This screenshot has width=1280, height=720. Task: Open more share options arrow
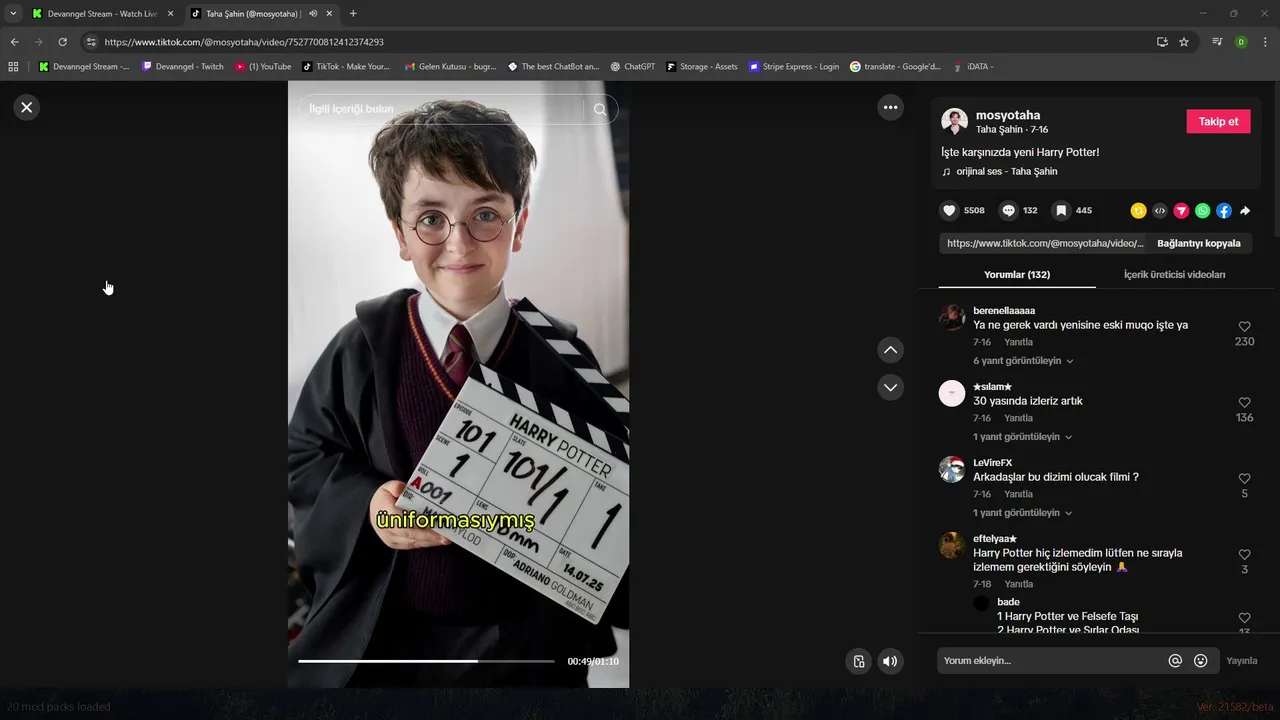1245,211
